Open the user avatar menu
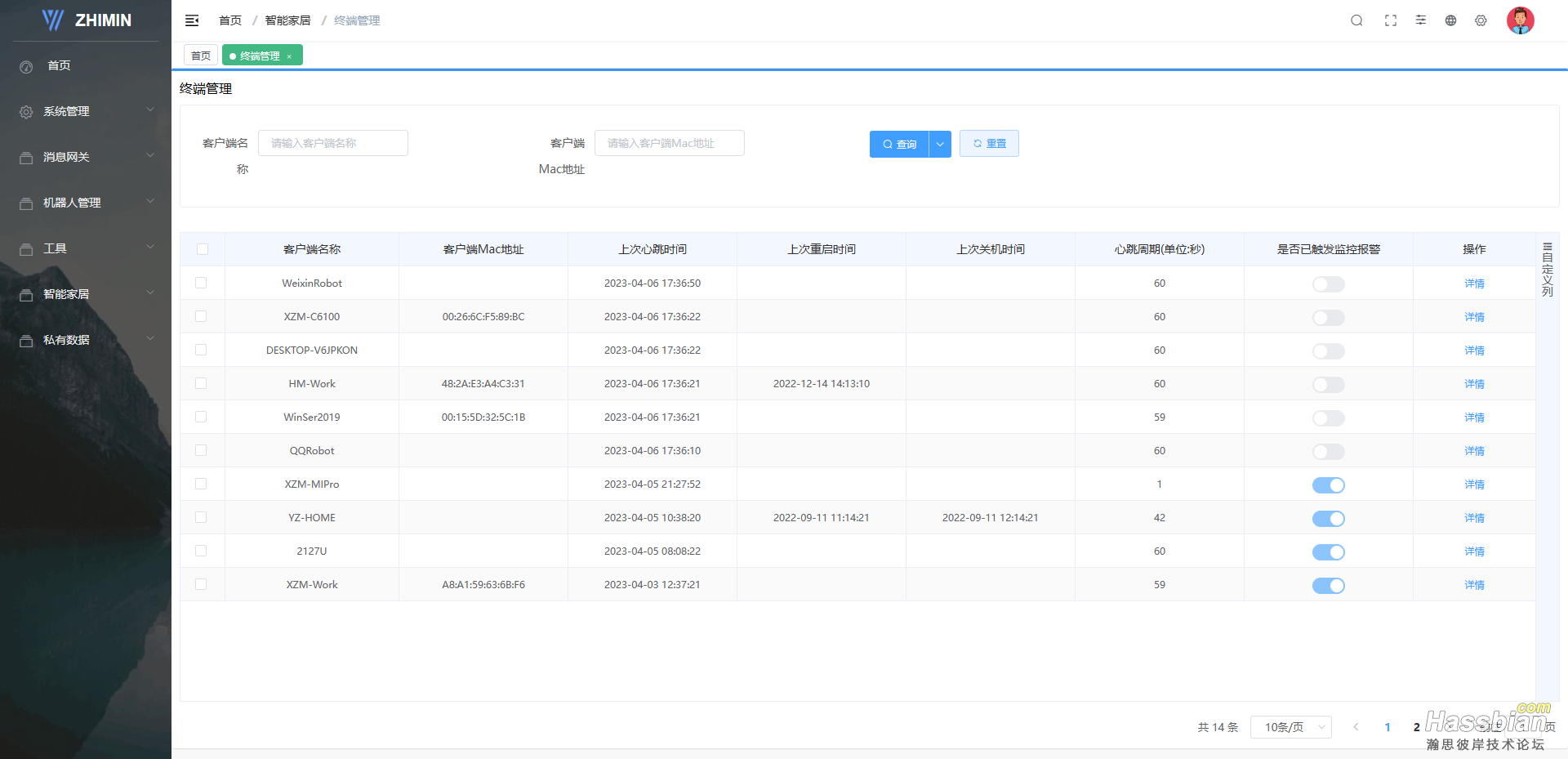This screenshot has height=759, width=1568. tap(1520, 20)
